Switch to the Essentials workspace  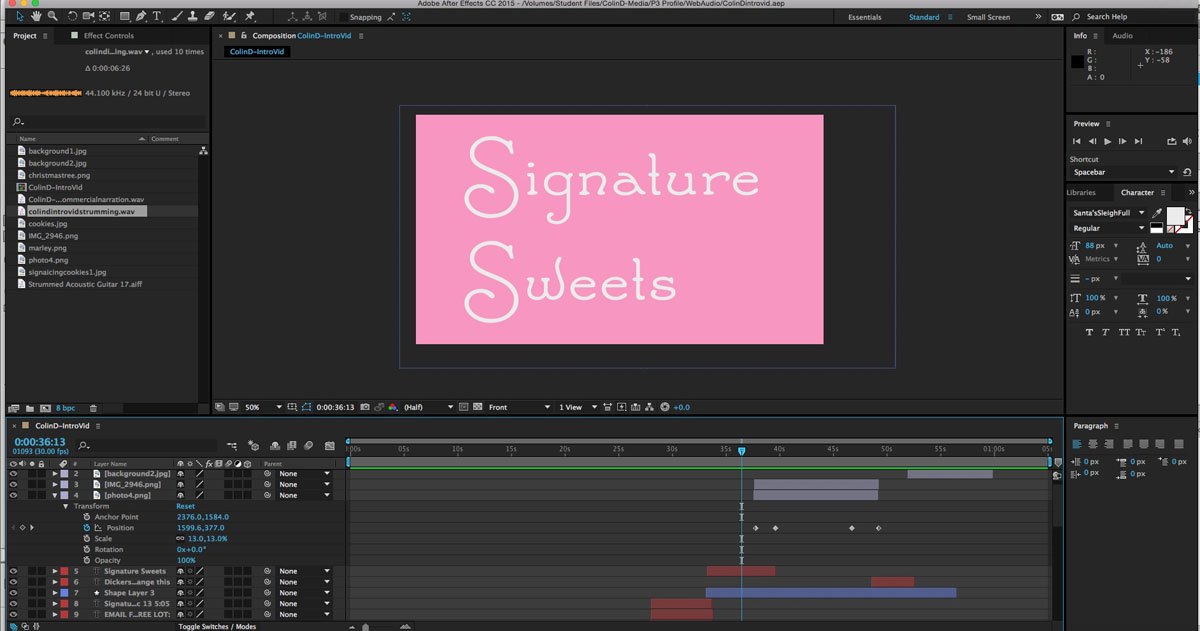tap(865, 17)
